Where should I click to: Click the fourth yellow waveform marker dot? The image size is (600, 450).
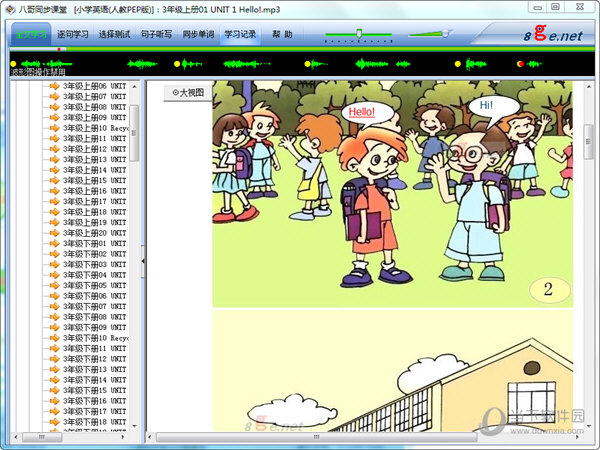coord(458,64)
